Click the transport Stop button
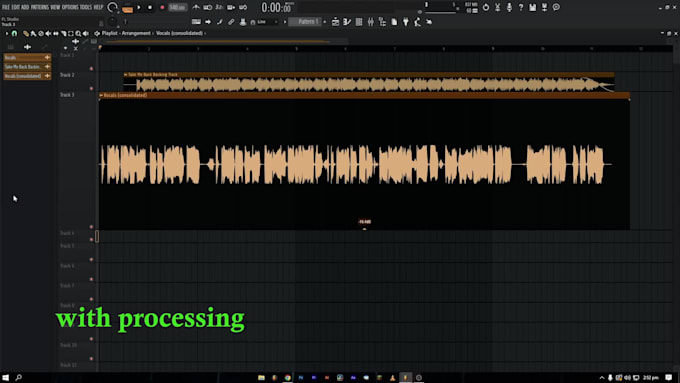680x383 pixels. click(150, 7)
